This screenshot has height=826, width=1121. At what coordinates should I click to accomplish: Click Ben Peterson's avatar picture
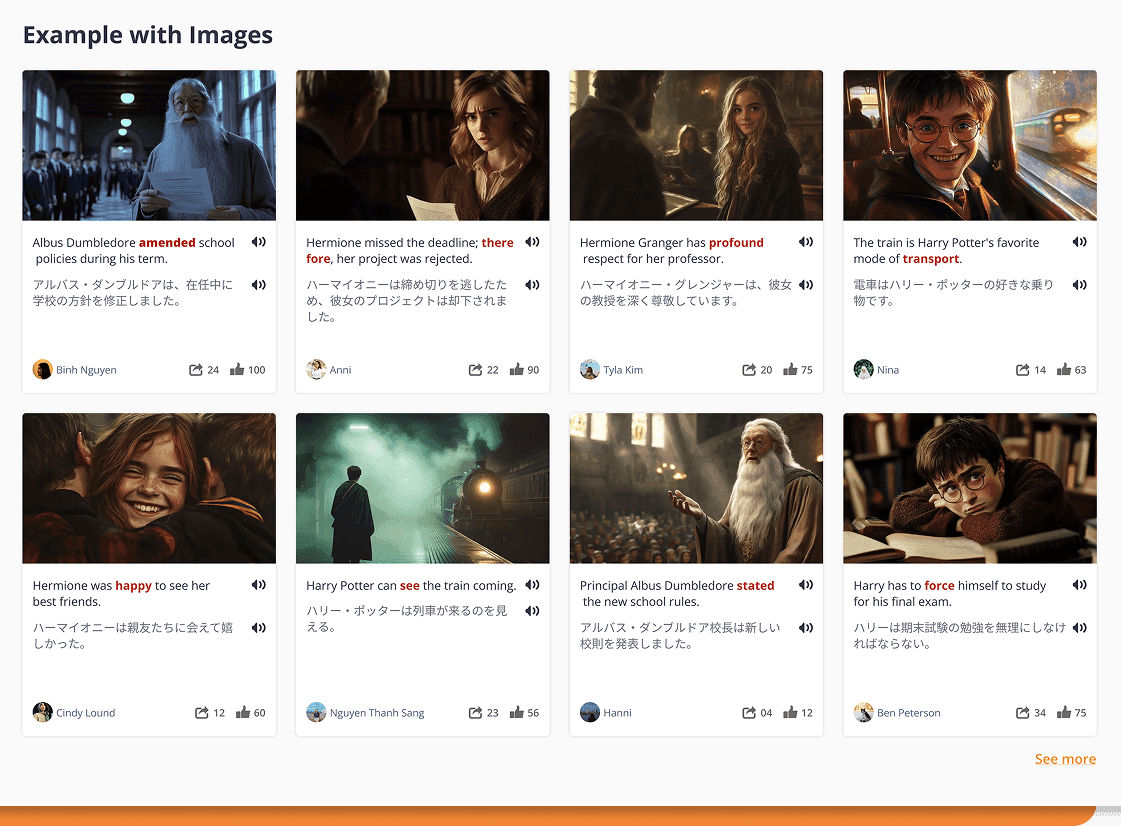click(864, 713)
